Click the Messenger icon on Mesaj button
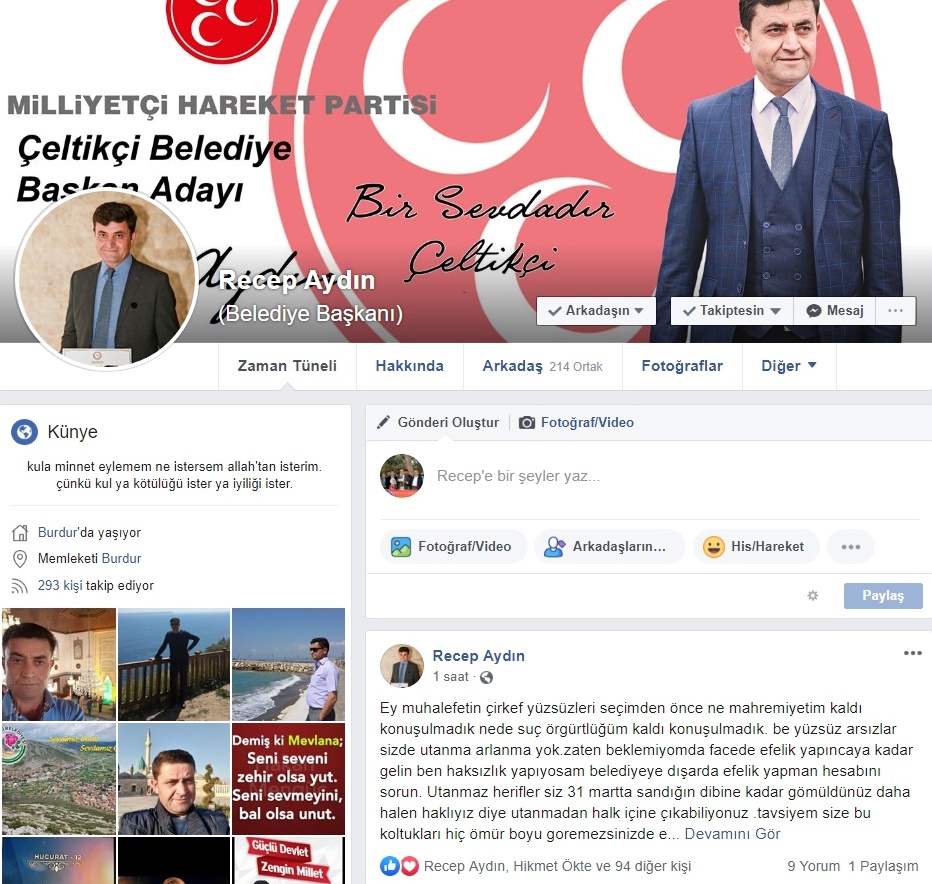Image resolution: width=932 pixels, height=884 pixels. click(x=814, y=311)
